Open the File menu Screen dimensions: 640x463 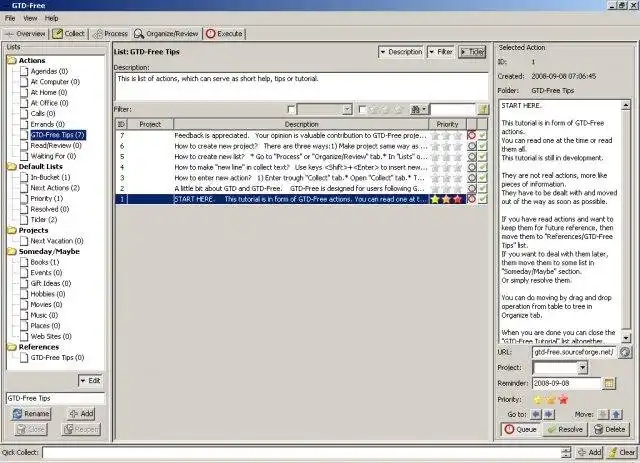pyautogui.click(x=10, y=18)
